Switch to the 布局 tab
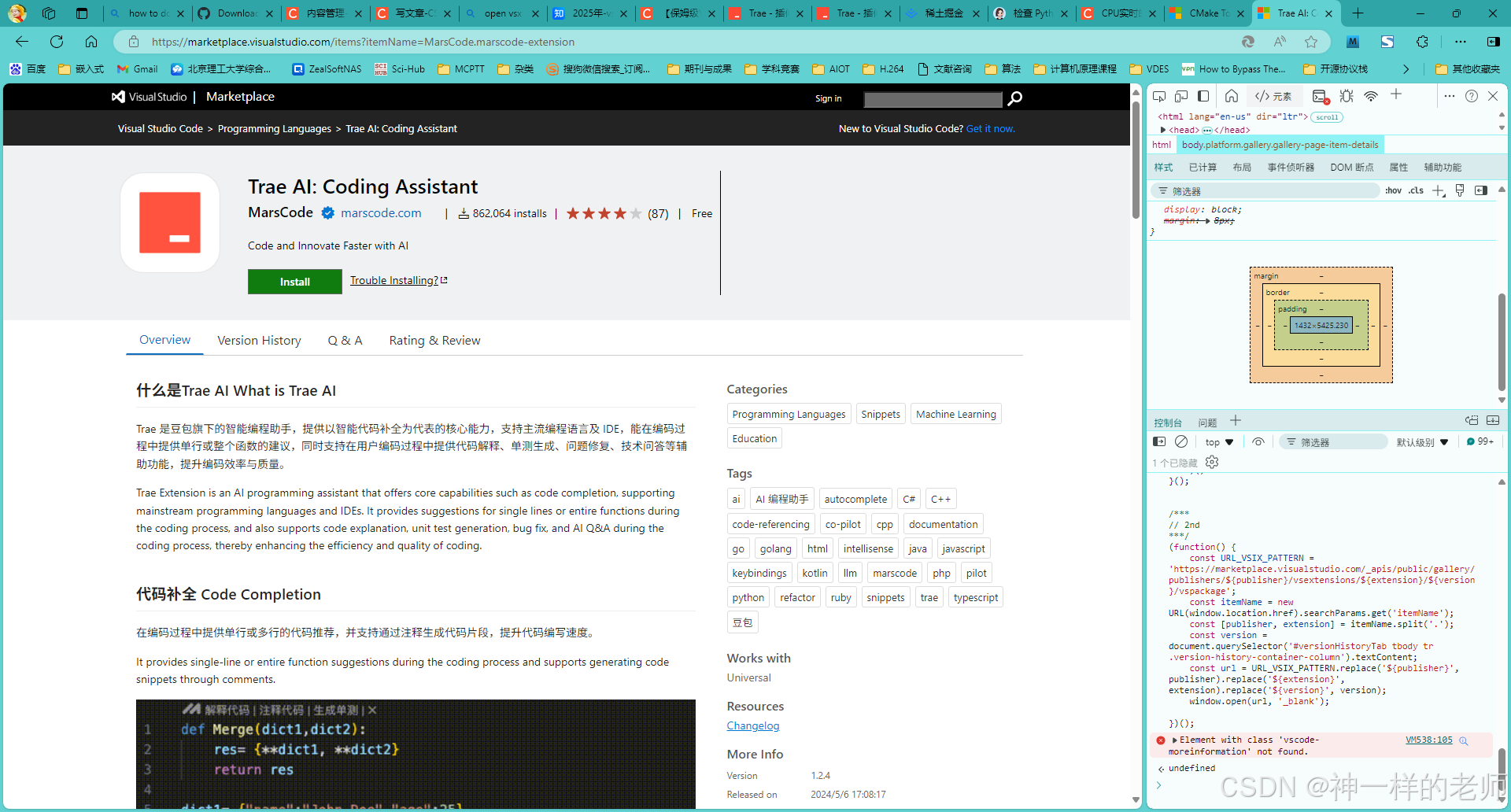This screenshot has height=812, width=1511. pyautogui.click(x=1242, y=168)
